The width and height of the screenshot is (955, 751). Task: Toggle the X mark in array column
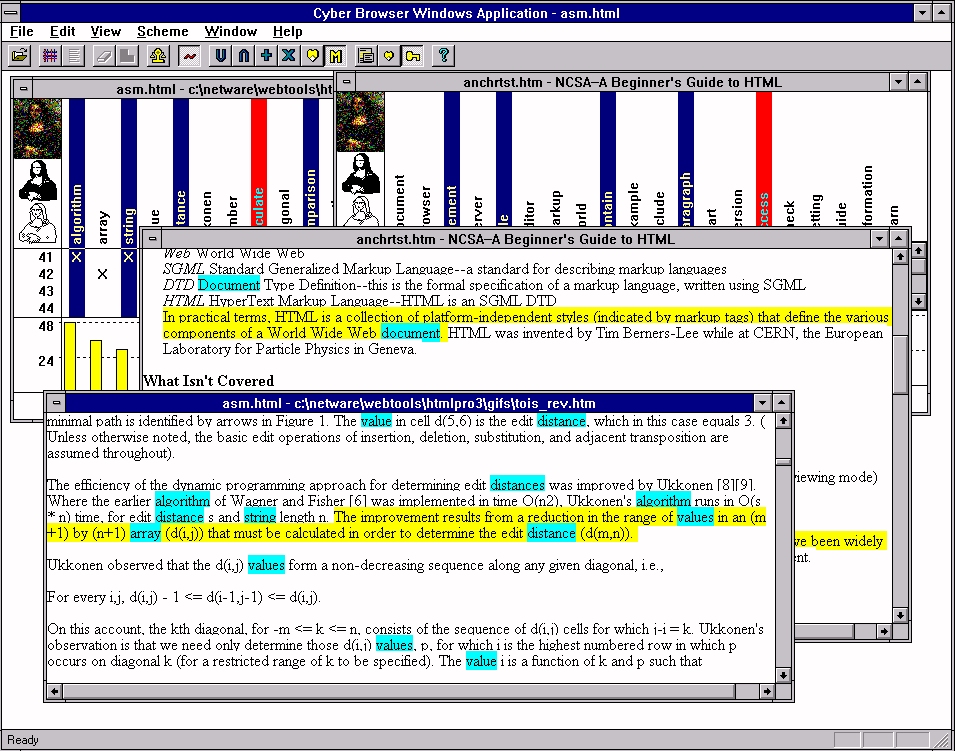[x=102, y=274]
